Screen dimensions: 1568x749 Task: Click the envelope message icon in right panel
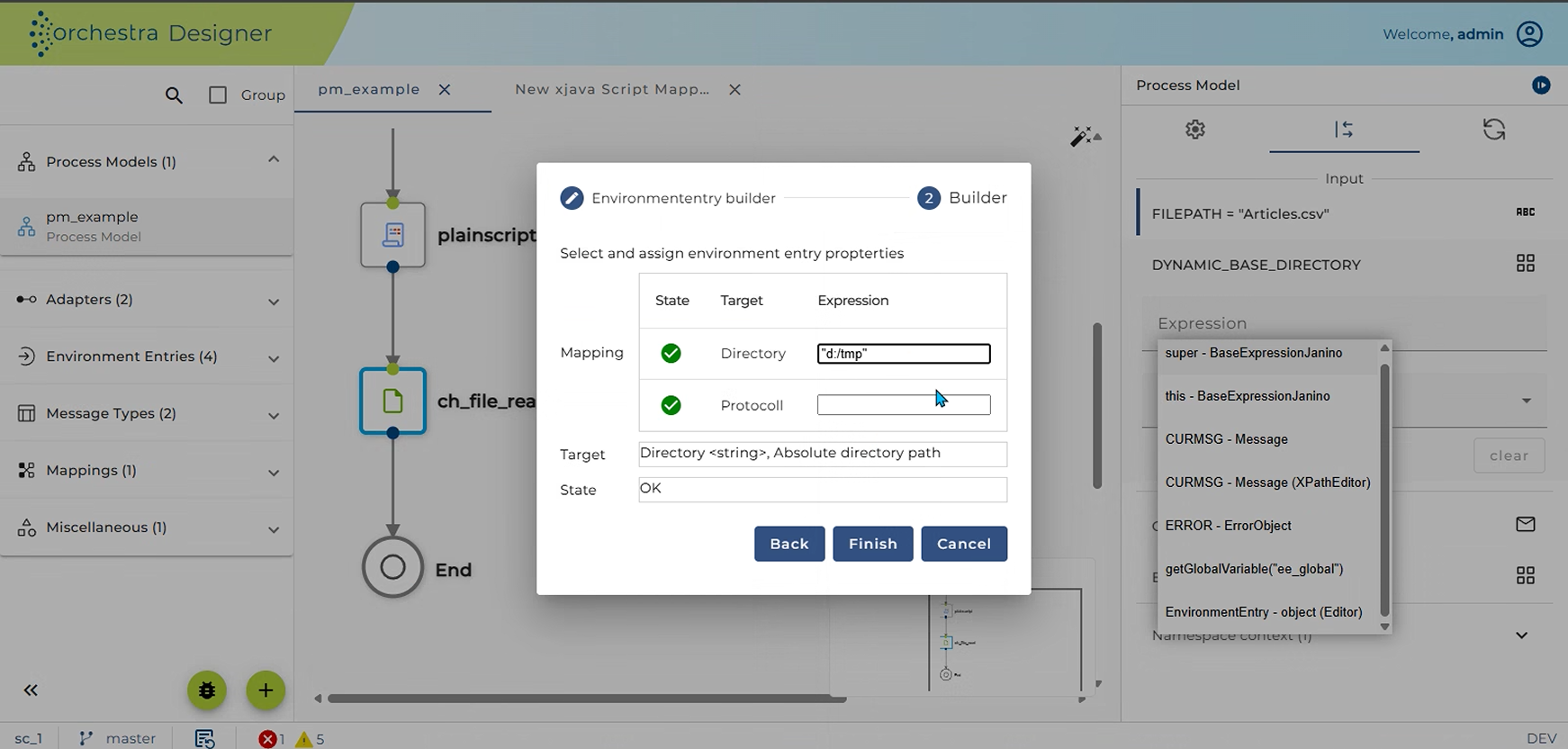(x=1526, y=524)
